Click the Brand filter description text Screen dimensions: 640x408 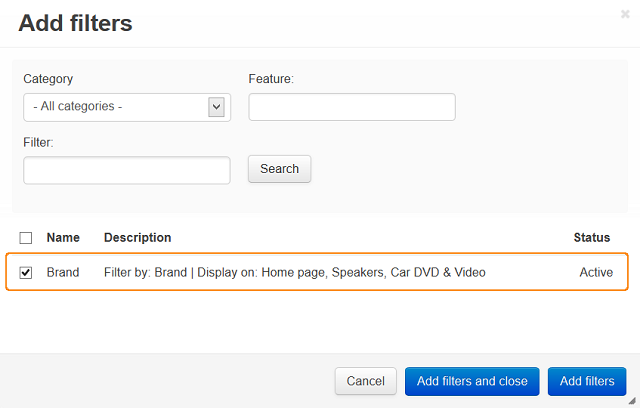(295, 272)
